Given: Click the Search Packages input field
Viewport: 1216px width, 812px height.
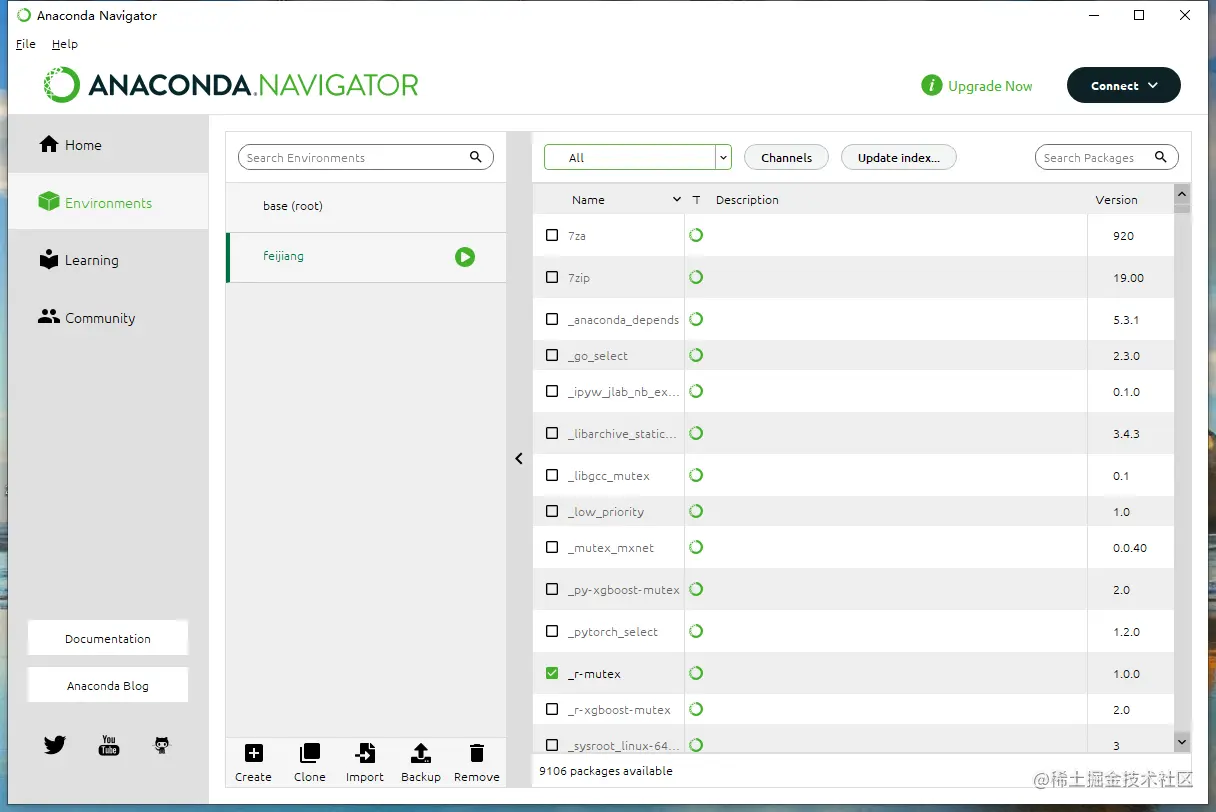Looking at the screenshot, I should (1107, 157).
